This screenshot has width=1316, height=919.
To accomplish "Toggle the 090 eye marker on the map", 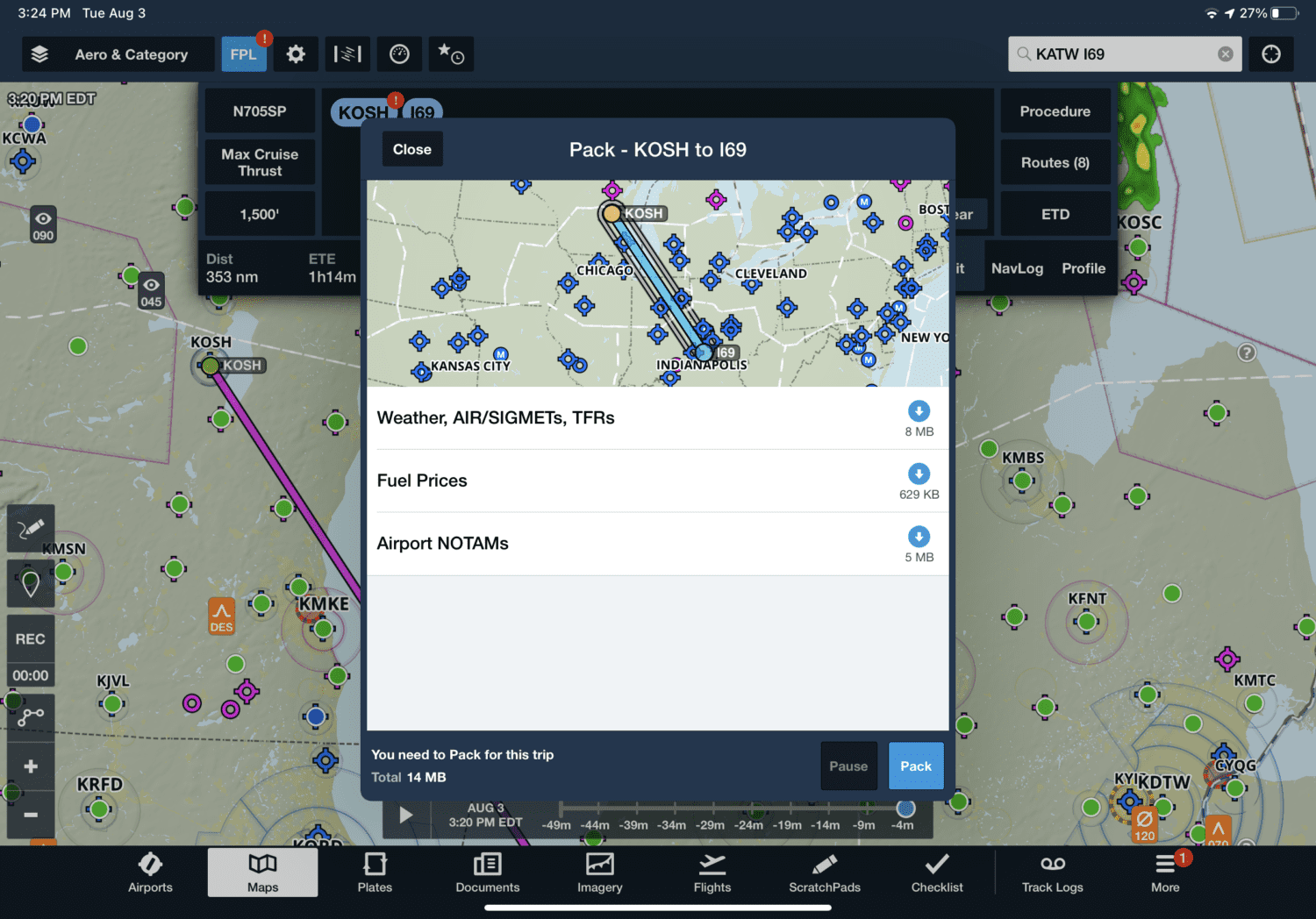I will [42, 224].
